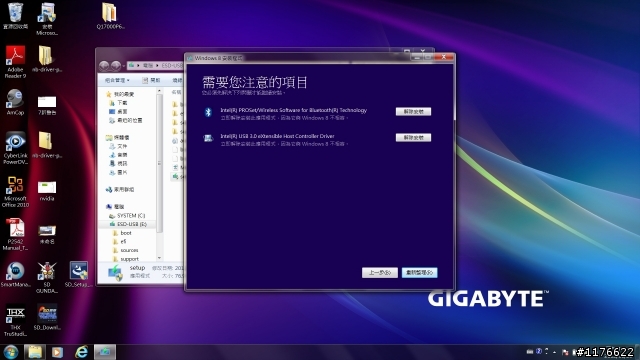
Task: Open the SmartManager shortcut
Action: click(15, 274)
